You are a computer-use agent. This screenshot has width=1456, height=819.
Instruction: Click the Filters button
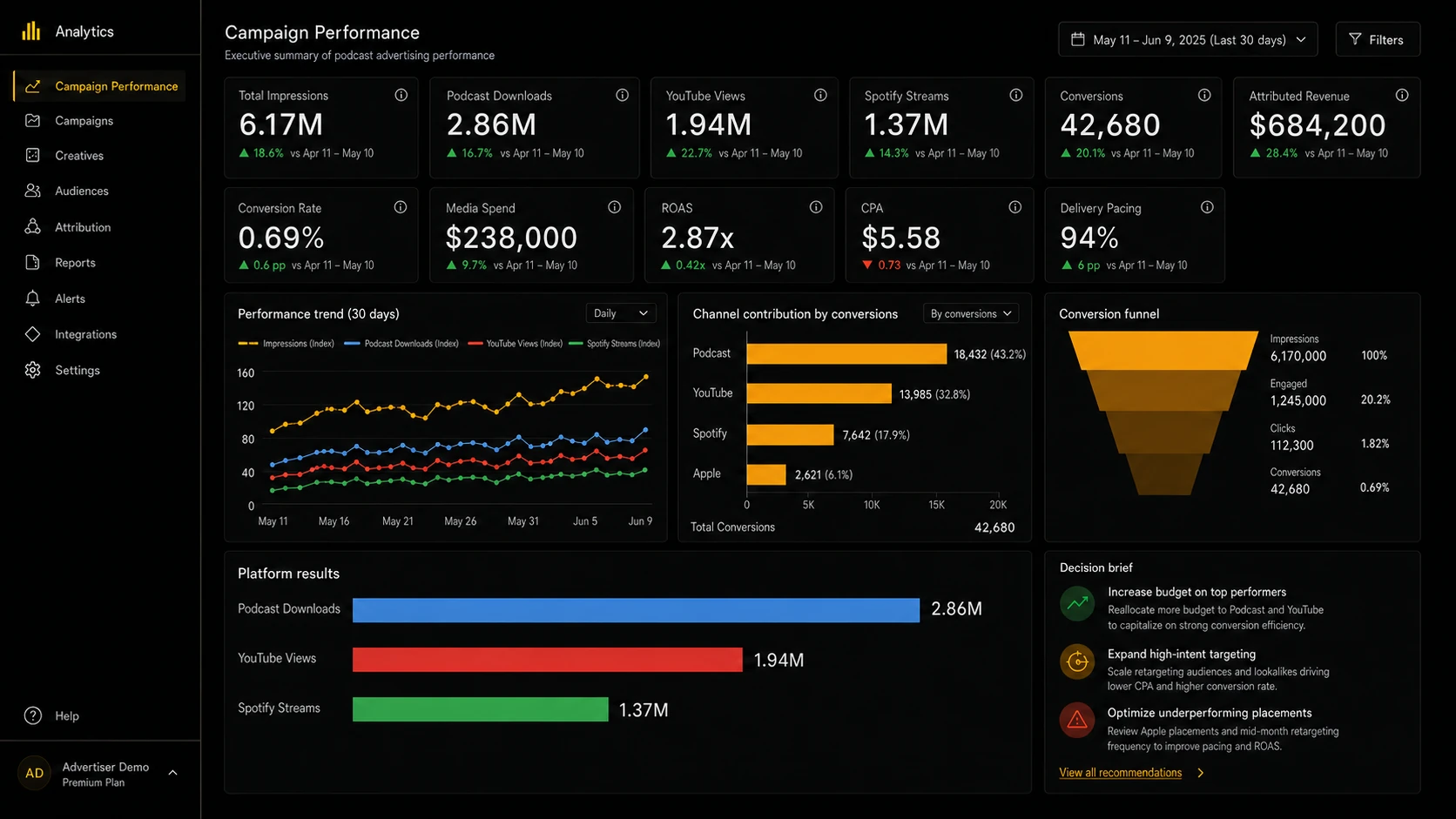[1378, 39]
